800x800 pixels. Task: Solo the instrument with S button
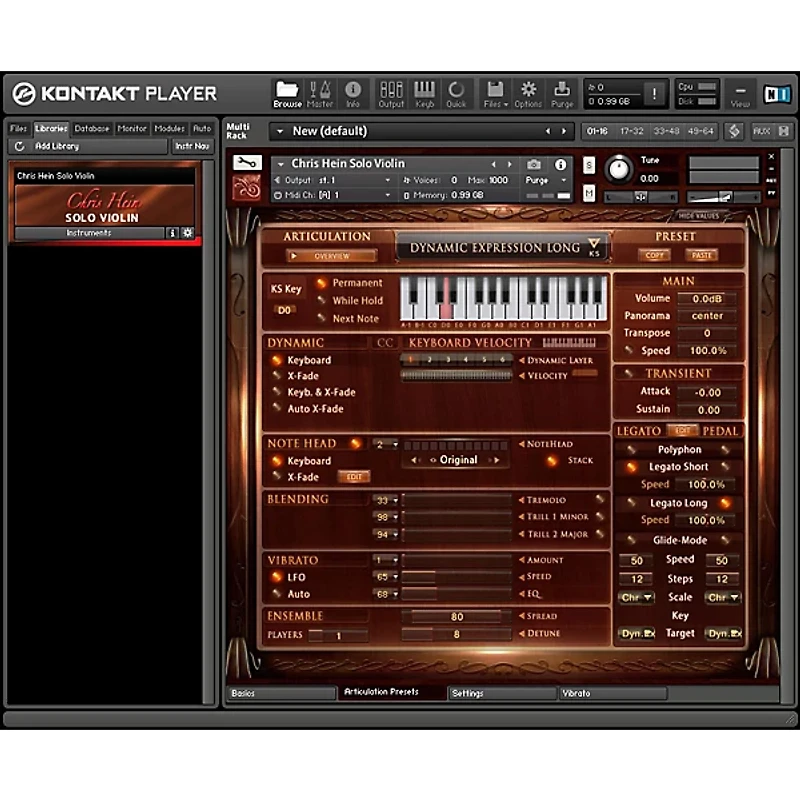point(589,165)
